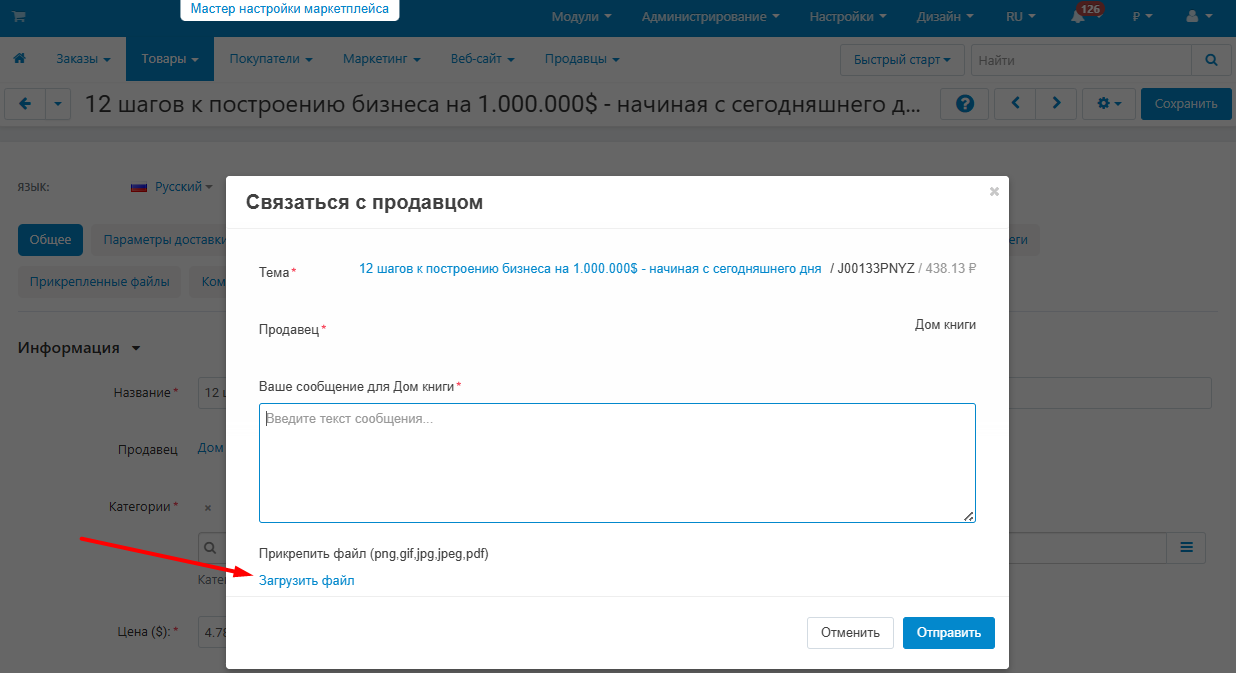Screen dimensions: 1236x673
Task: Click the Цена ($) input field
Action: (x=212, y=632)
